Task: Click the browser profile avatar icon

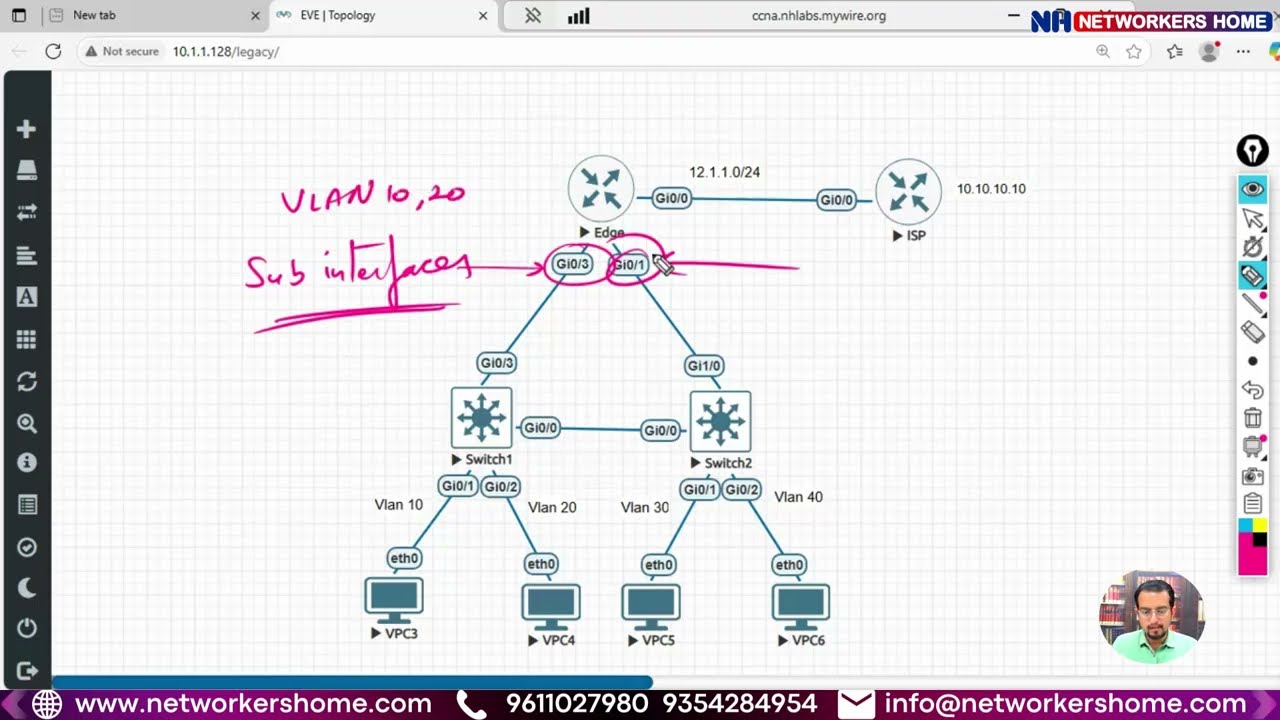Action: 1209,51
